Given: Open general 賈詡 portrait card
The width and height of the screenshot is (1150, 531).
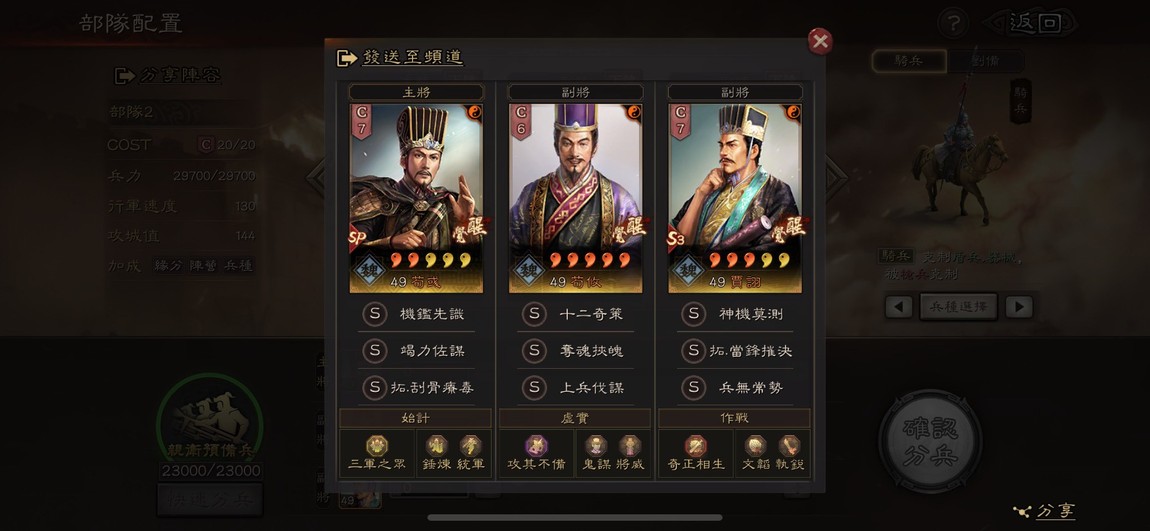Looking at the screenshot, I should pos(735,198).
